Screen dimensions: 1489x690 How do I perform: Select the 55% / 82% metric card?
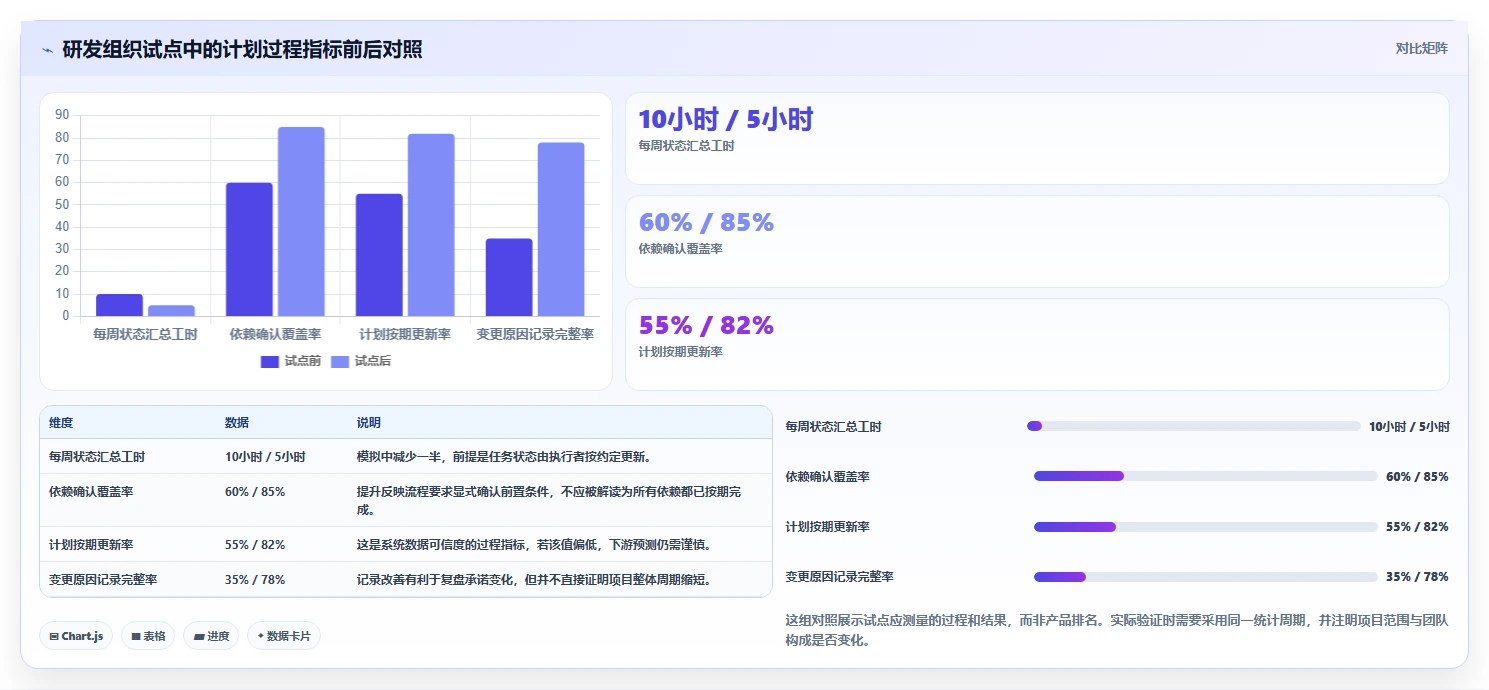(1037, 345)
